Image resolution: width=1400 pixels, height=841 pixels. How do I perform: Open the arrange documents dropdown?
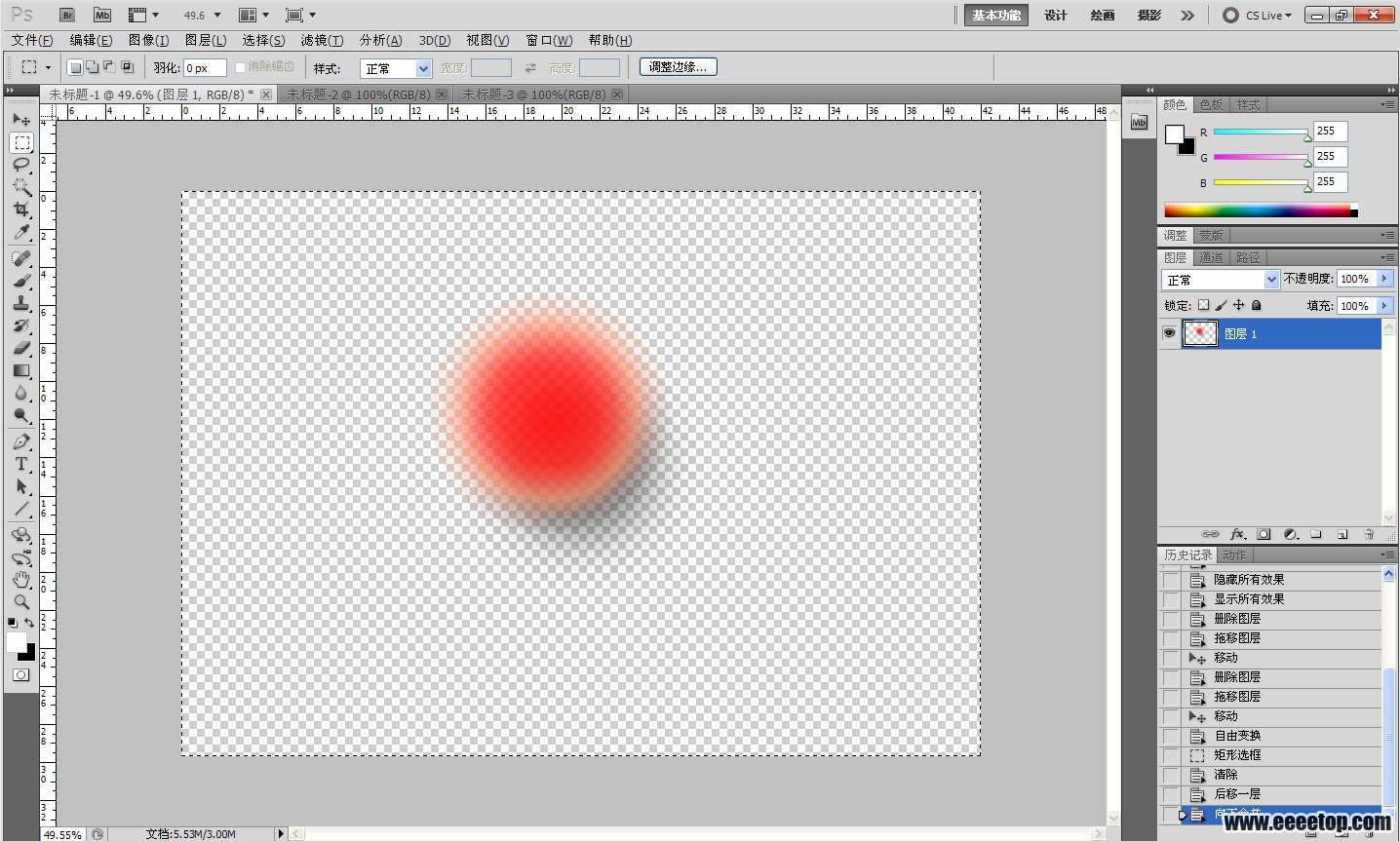[253, 15]
